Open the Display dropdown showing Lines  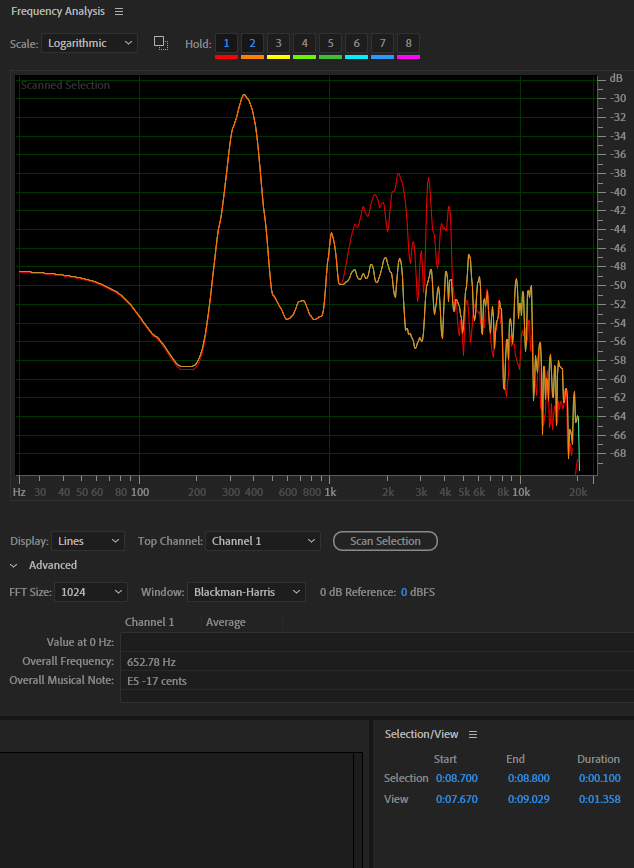point(88,541)
